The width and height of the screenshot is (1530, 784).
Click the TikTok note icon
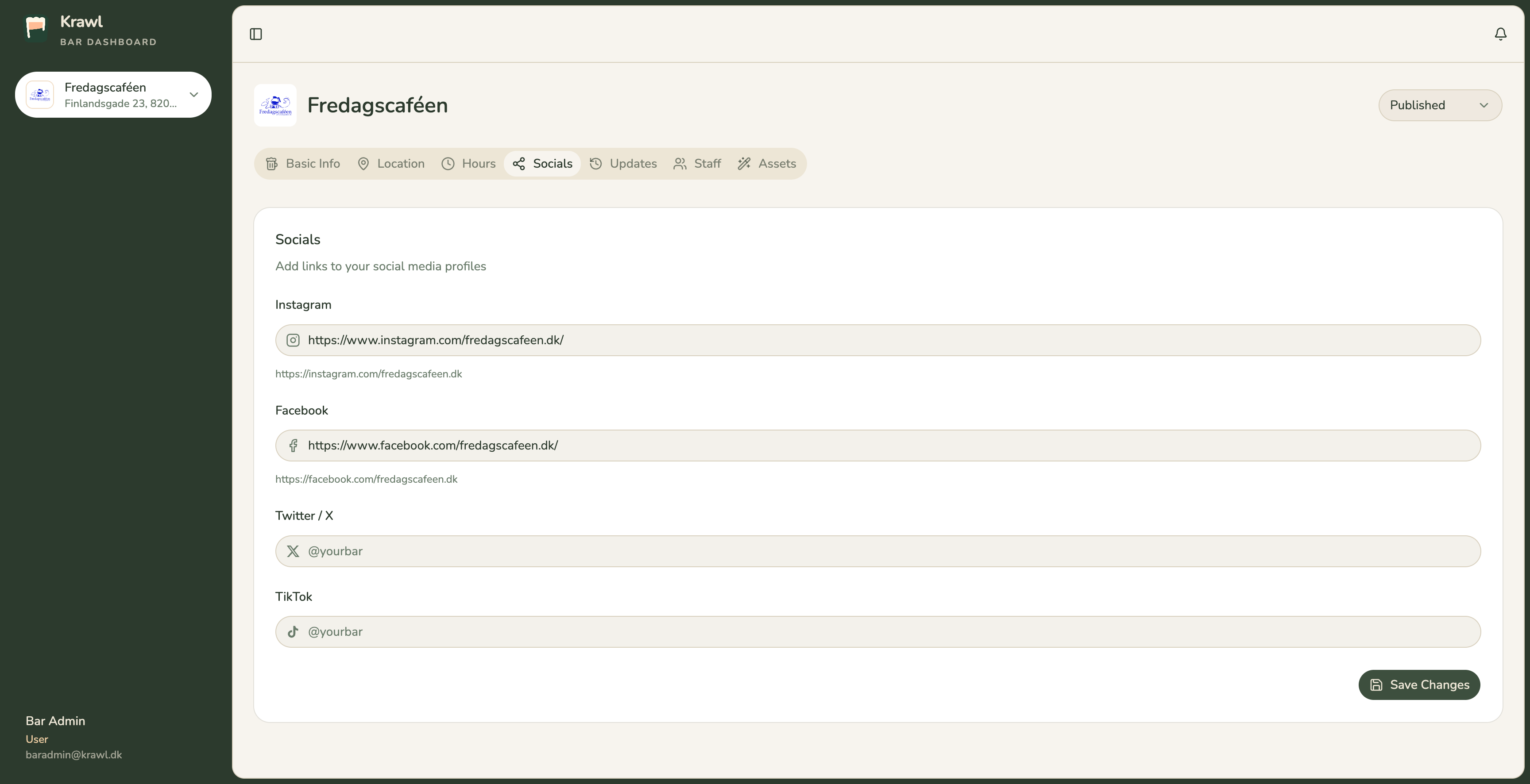pos(293,632)
